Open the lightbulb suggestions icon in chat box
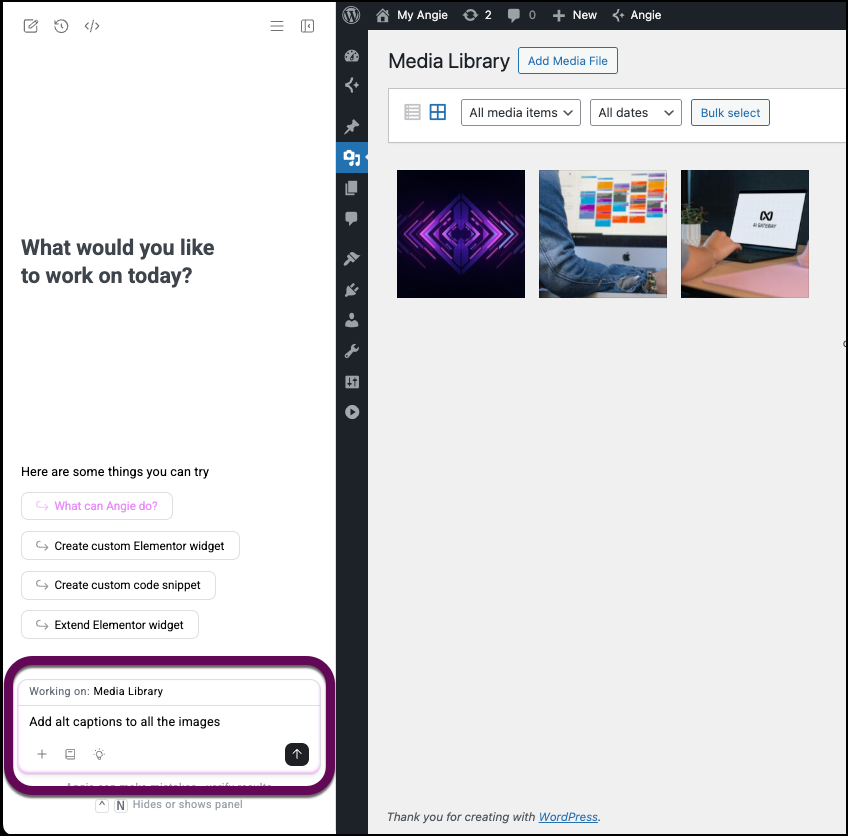 click(x=99, y=754)
